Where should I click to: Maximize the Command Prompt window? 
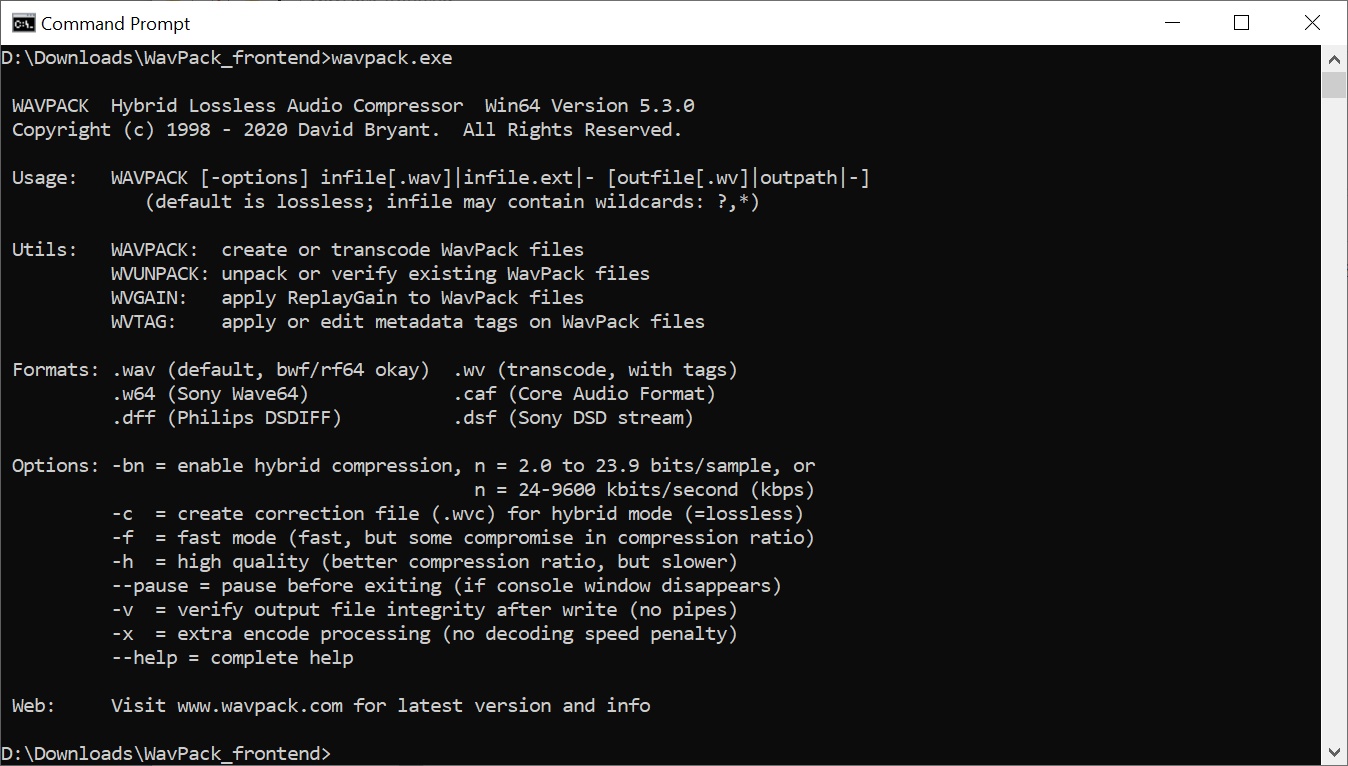pos(1241,23)
